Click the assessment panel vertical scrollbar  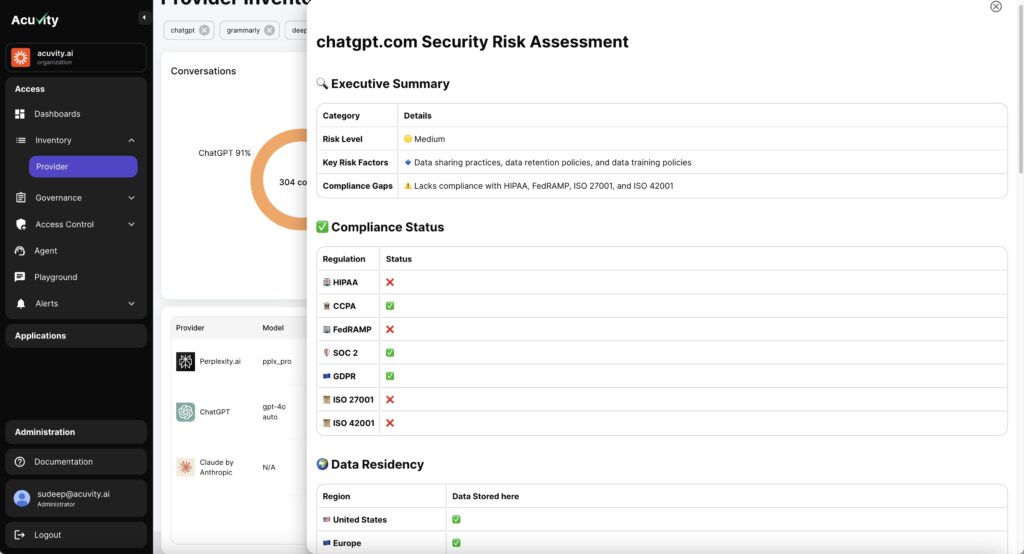point(1020,88)
